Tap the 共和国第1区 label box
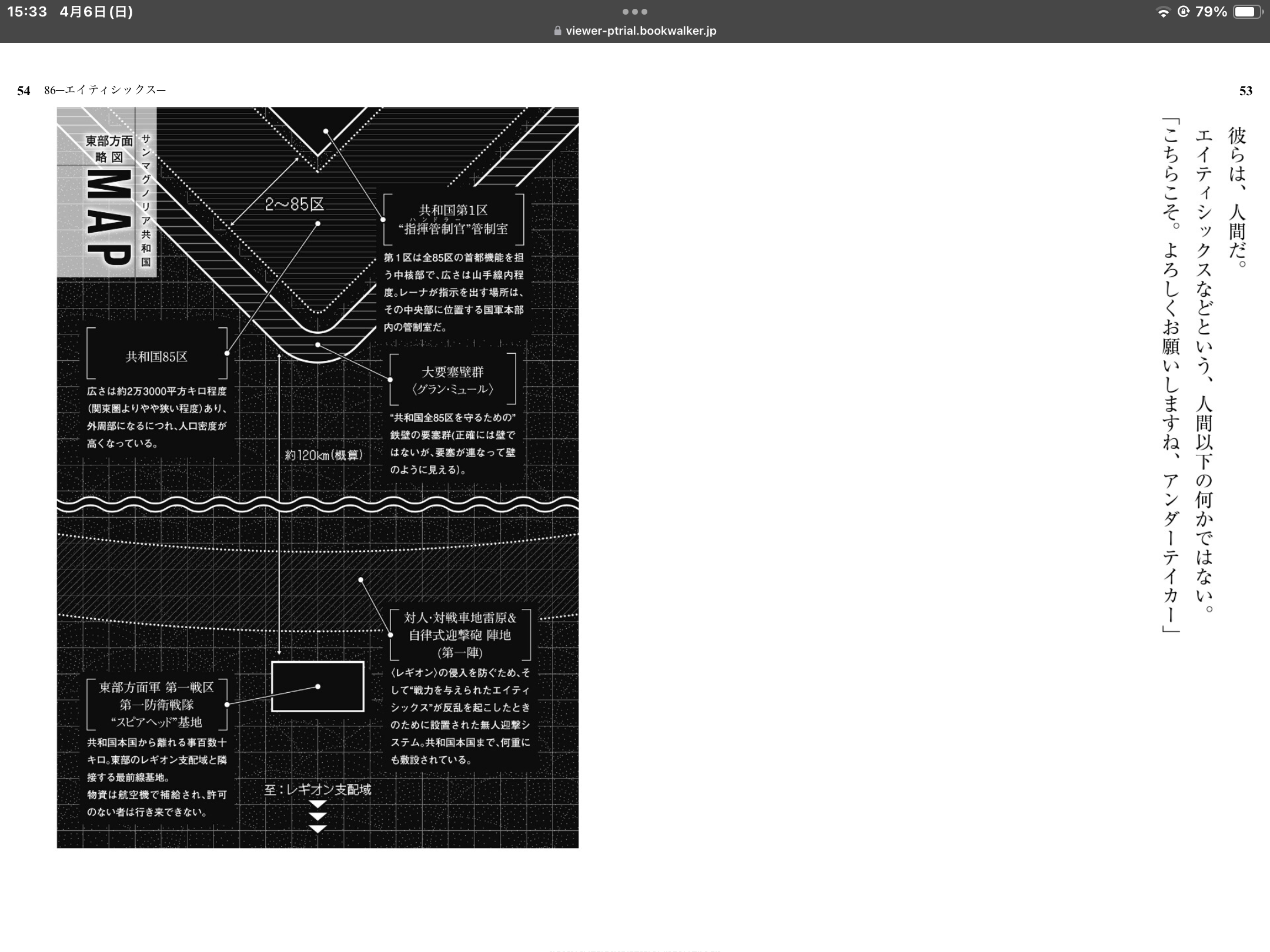 [x=453, y=219]
